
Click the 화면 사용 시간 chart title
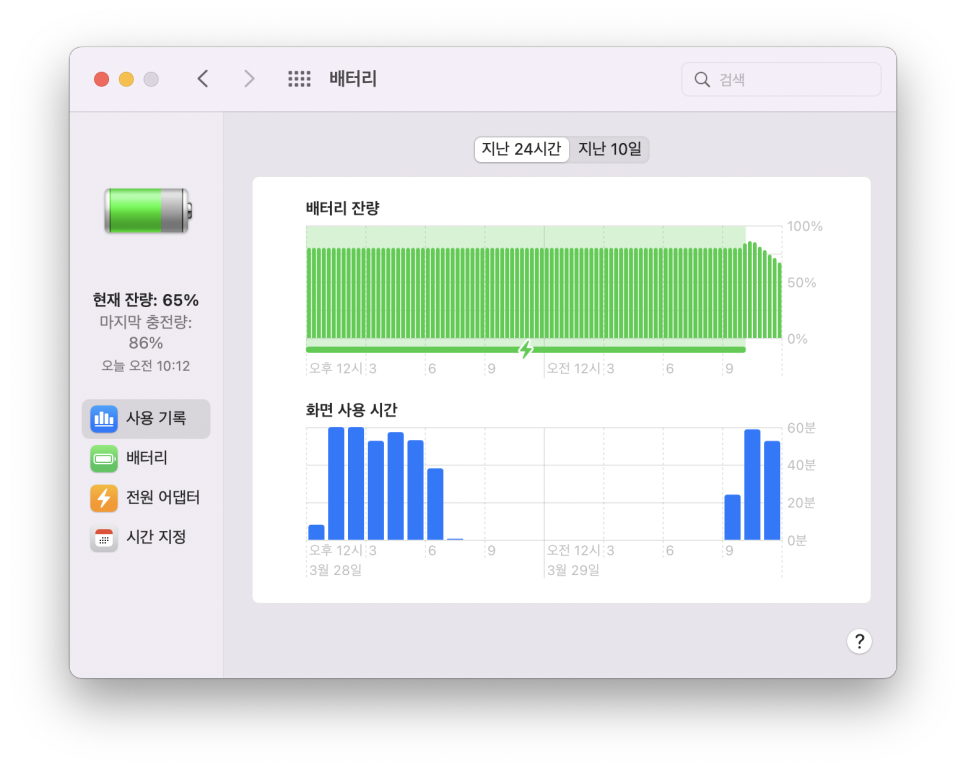pyautogui.click(x=352, y=410)
